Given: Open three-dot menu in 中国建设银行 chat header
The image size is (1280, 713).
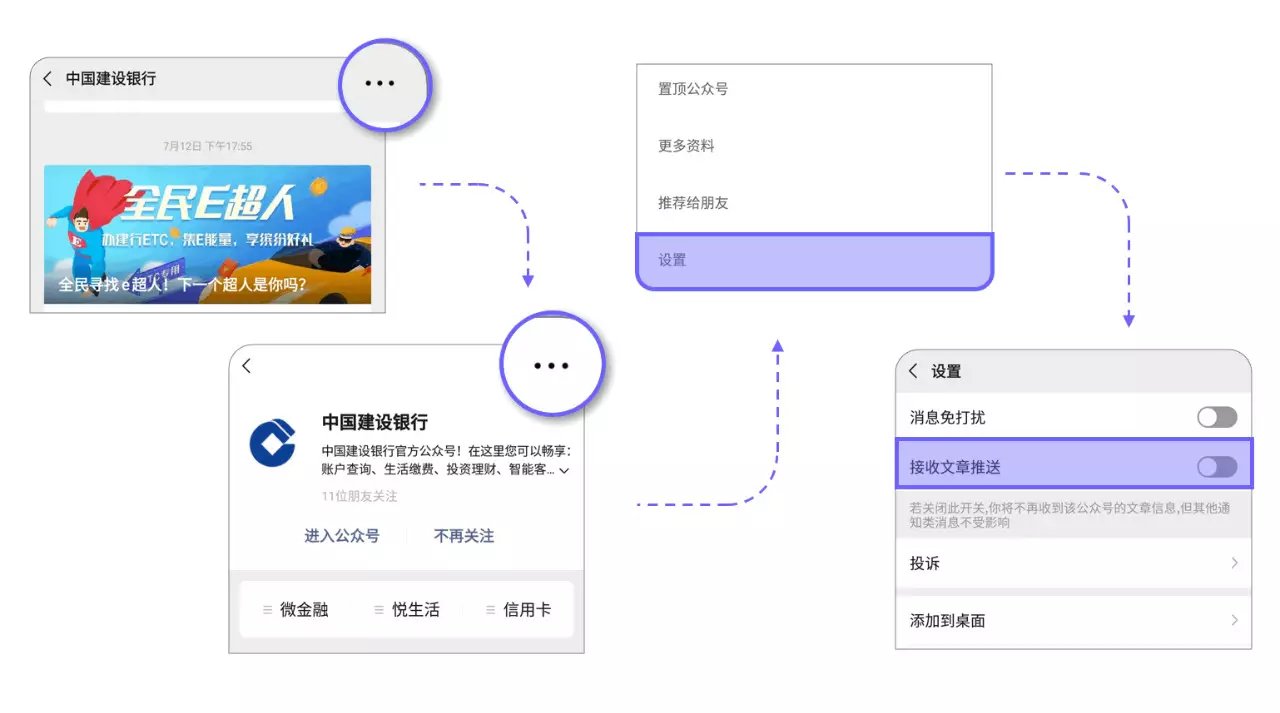Looking at the screenshot, I should [380, 83].
